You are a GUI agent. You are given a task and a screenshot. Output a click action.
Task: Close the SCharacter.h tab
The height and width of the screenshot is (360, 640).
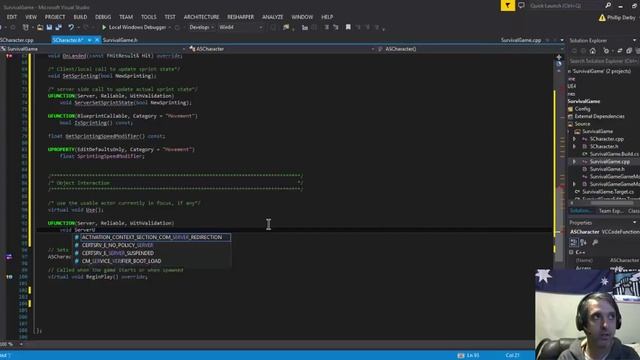pos(97,40)
